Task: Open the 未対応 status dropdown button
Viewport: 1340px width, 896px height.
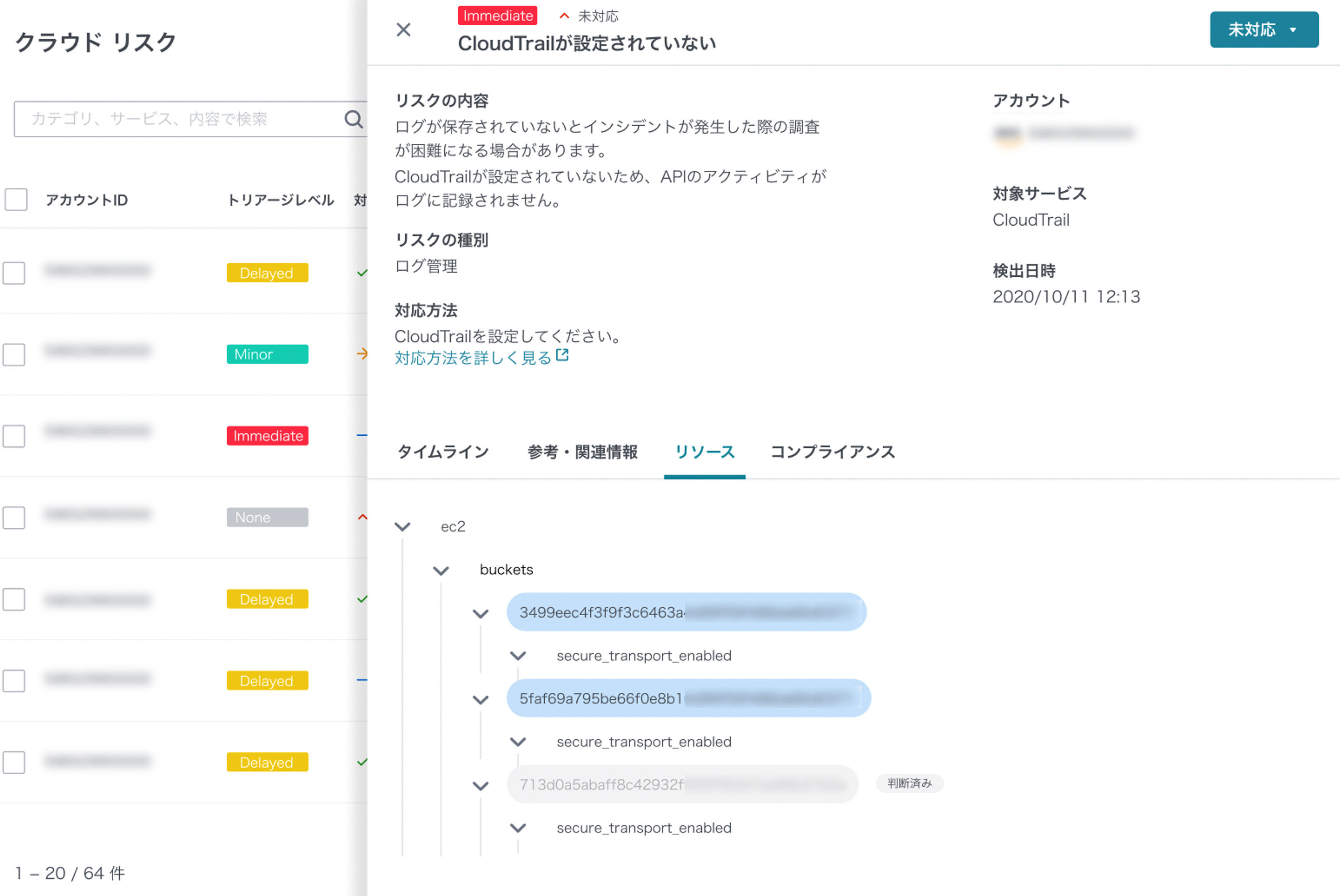Action: click(1263, 30)
